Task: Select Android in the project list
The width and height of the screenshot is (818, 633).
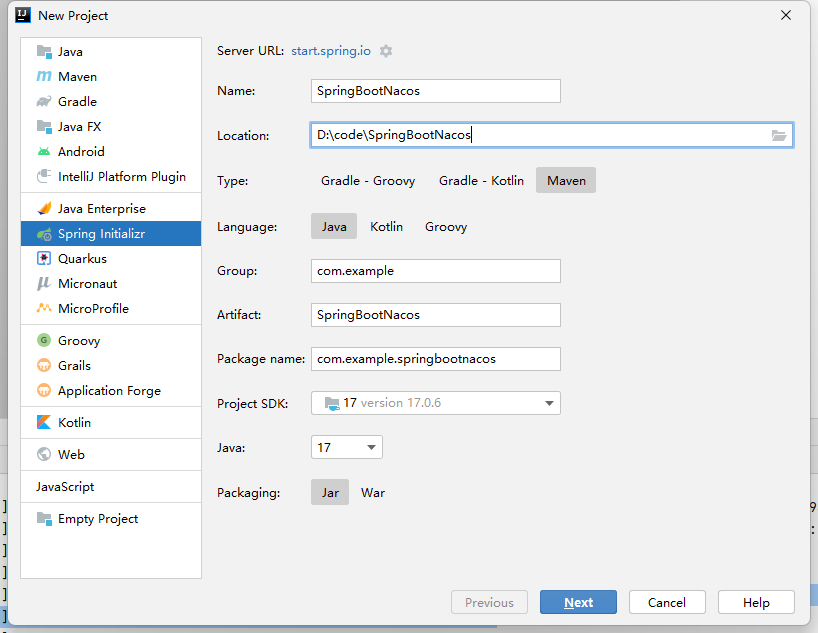Action: coord(111,152)
